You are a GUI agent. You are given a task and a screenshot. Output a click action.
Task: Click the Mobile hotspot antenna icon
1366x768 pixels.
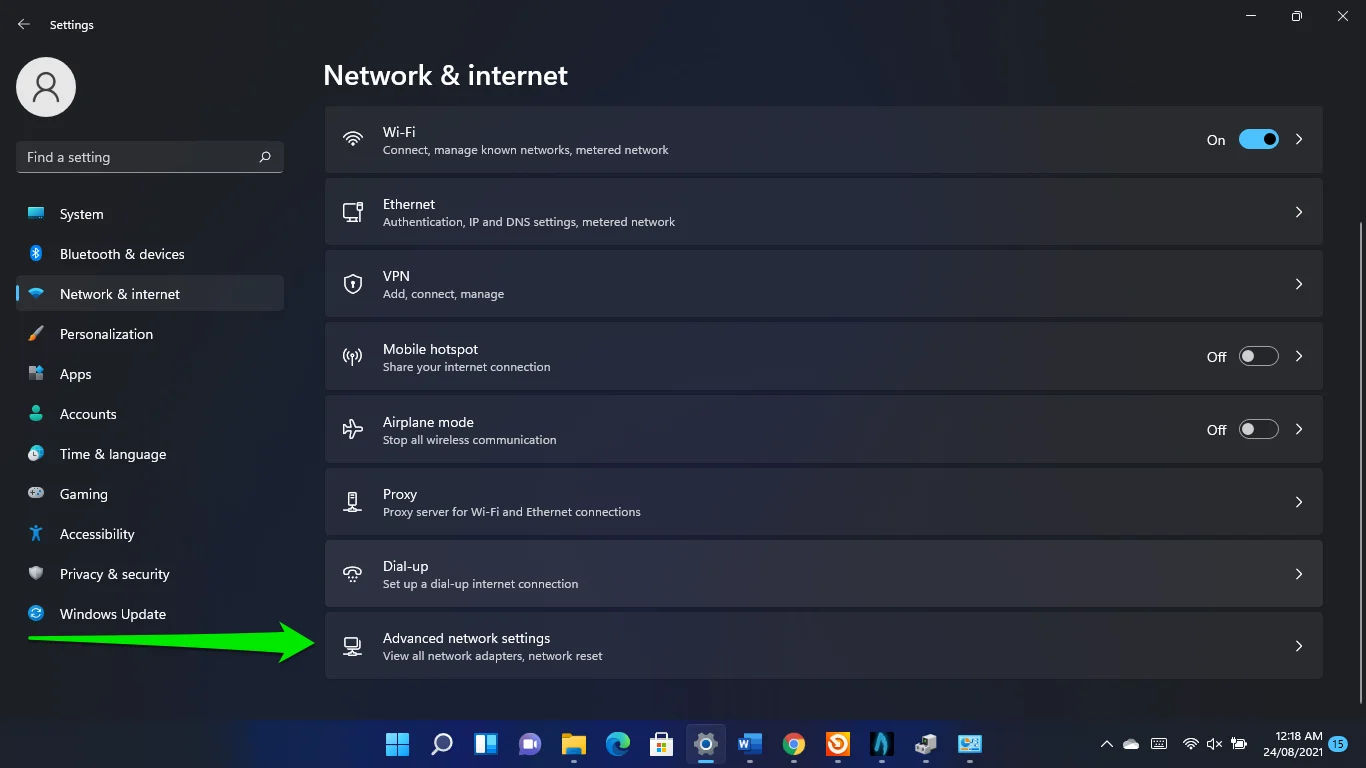353,357
